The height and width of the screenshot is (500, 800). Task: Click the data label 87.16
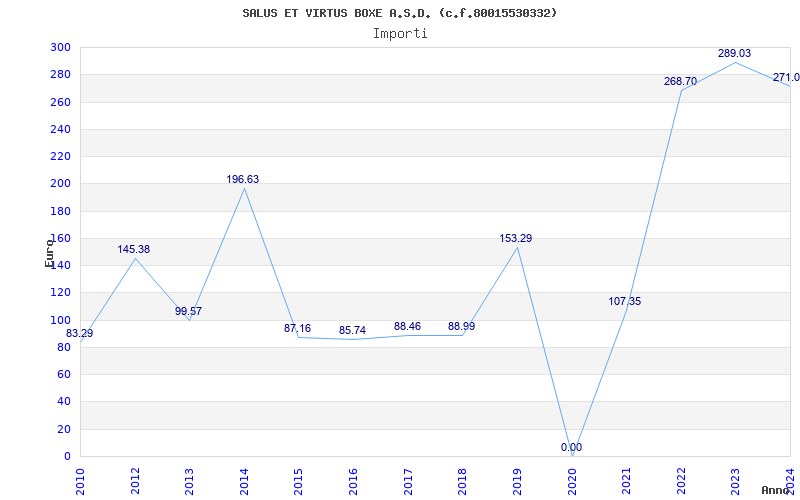click(x=297, y=329)
